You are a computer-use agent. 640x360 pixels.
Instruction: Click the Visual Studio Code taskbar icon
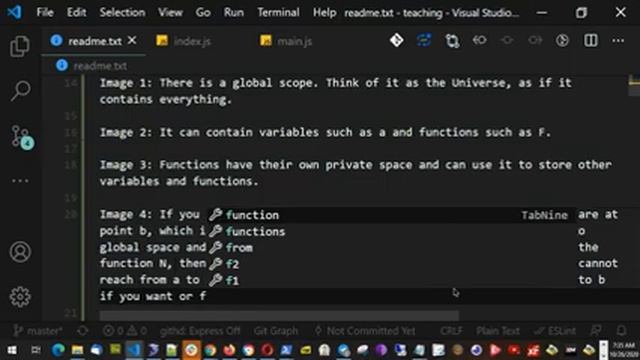(x=134, y=350)
